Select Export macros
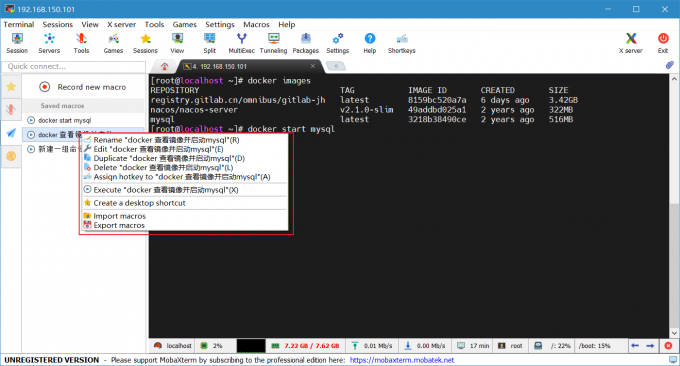 (x=185, y=225)
